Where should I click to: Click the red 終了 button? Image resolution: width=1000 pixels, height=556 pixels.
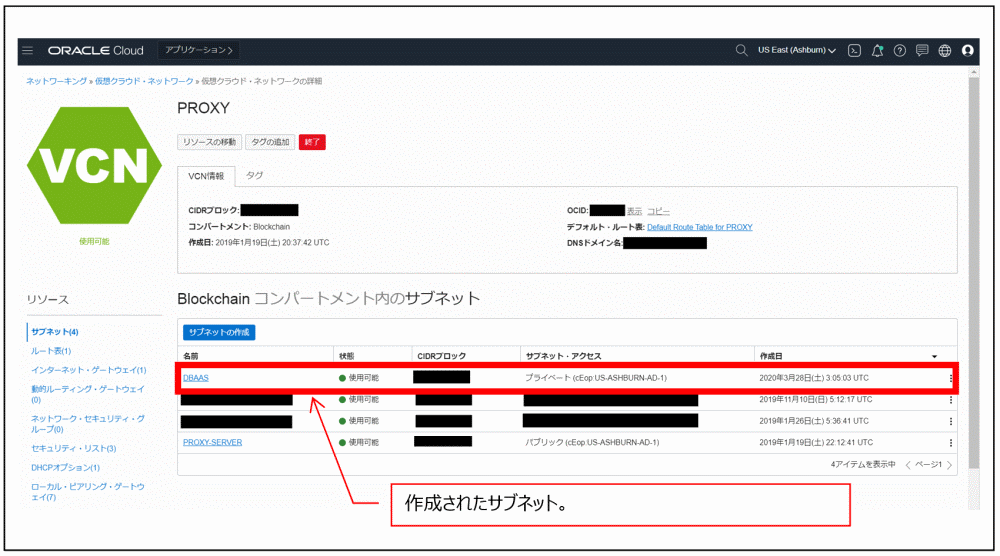(312, 142)
